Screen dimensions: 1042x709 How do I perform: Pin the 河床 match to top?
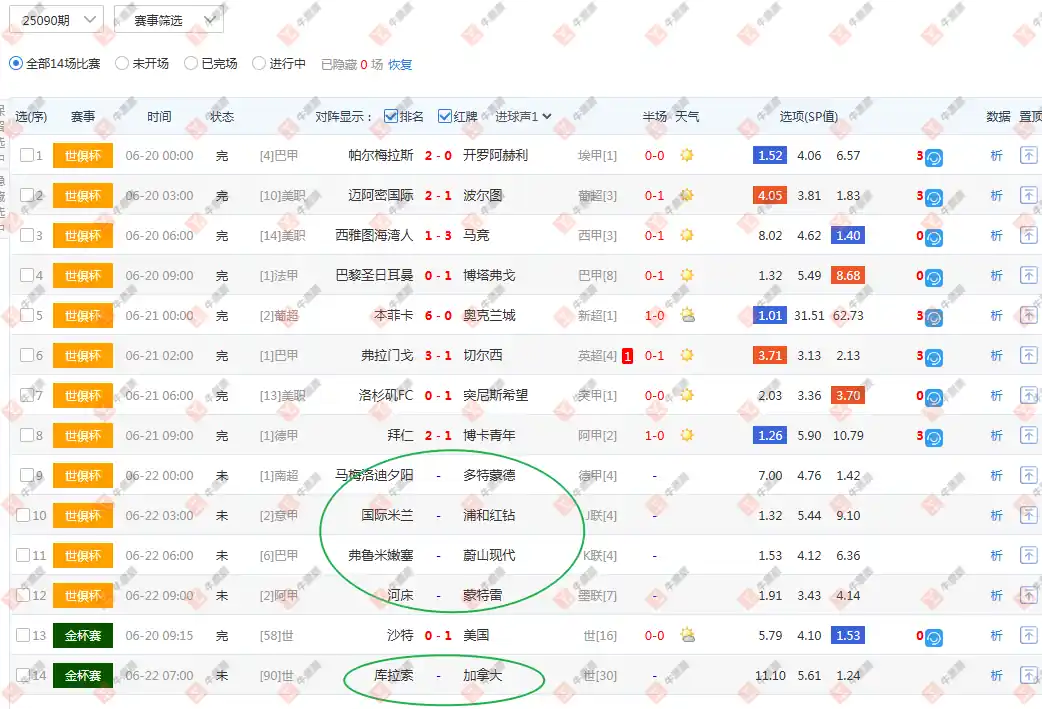(x=1028, y=595)
